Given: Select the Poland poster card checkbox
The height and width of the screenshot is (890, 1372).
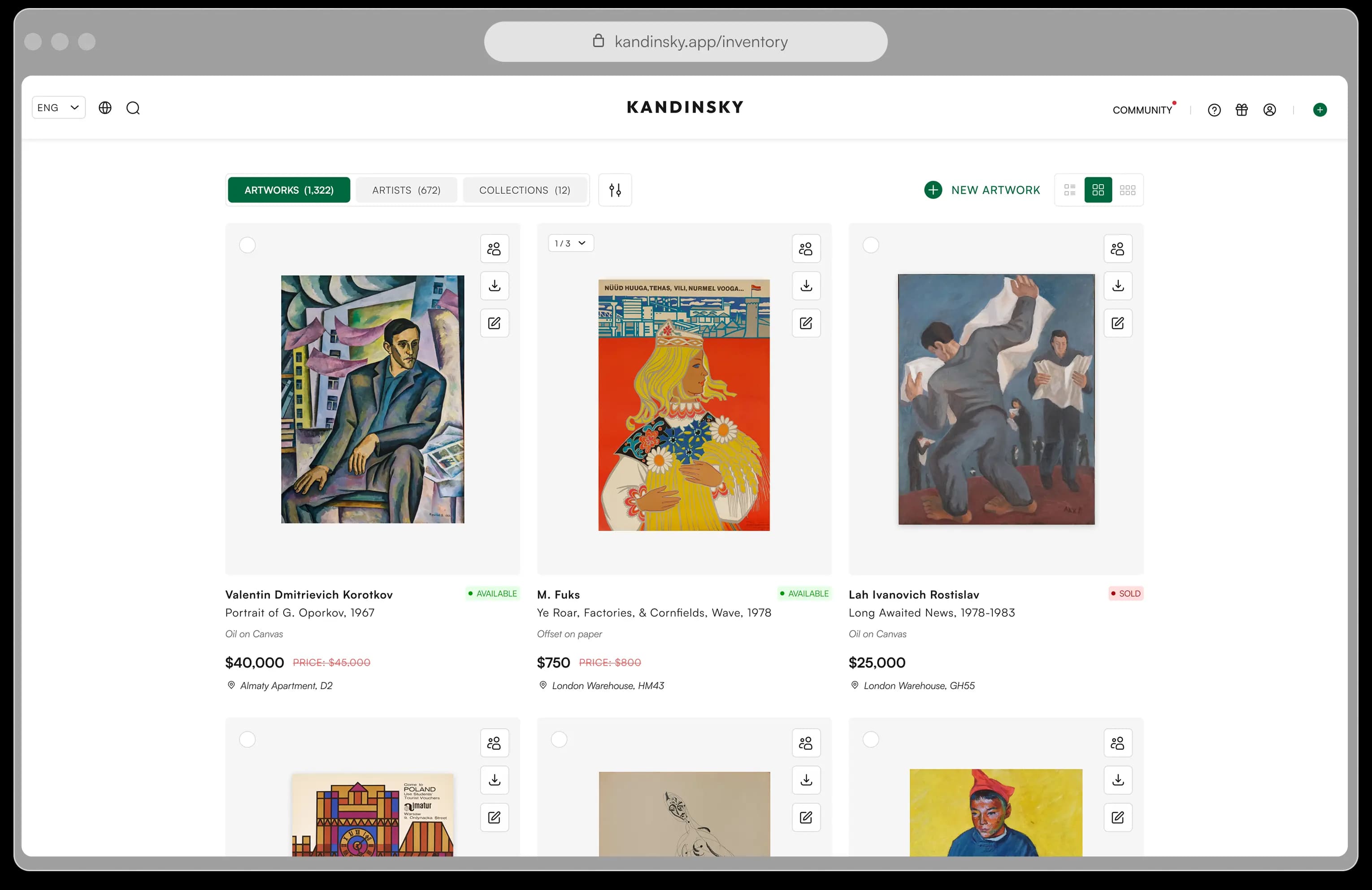Looking at the screenshot, I should click(247, 740).
